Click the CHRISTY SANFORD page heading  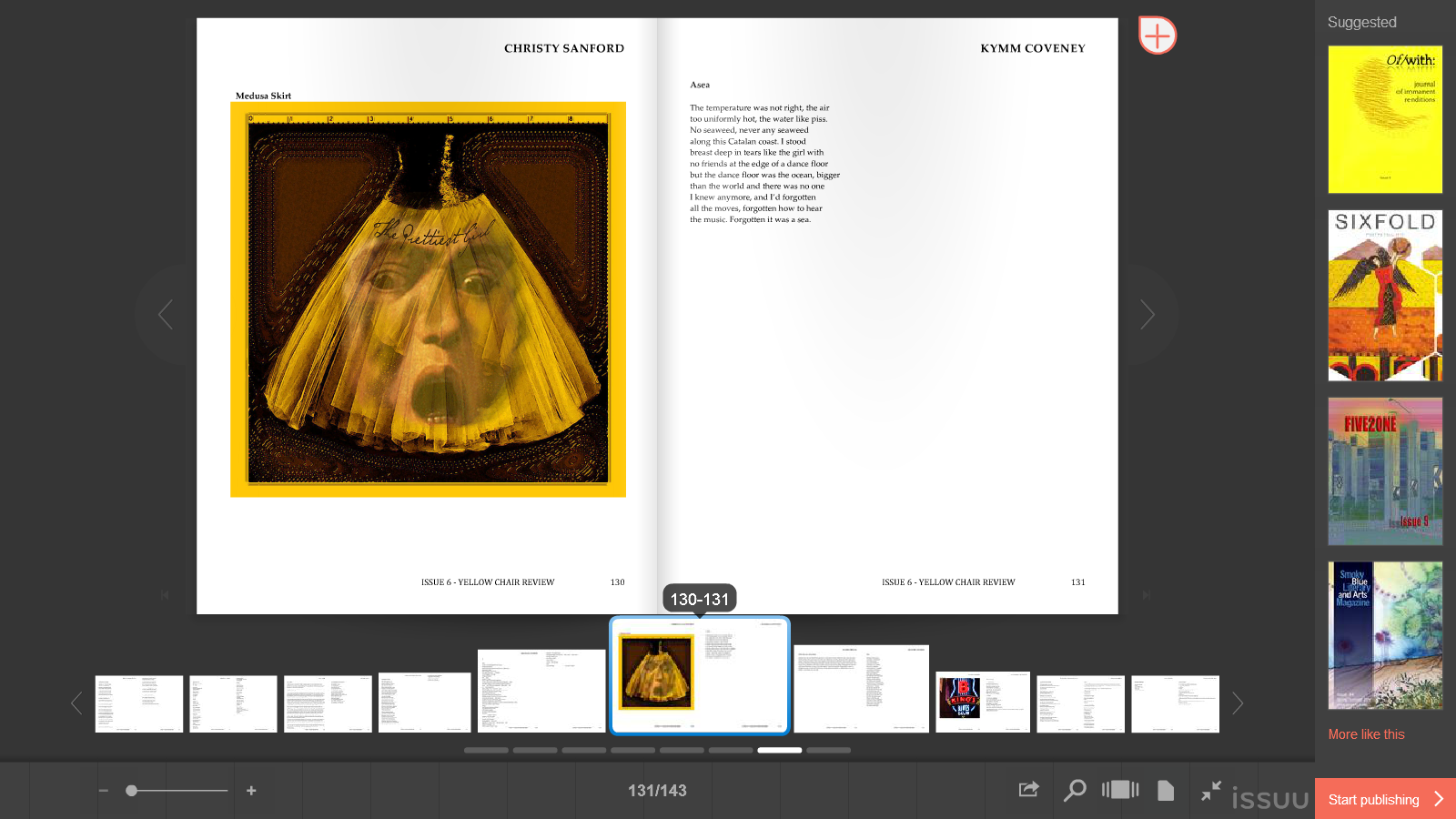coord(564,48)
